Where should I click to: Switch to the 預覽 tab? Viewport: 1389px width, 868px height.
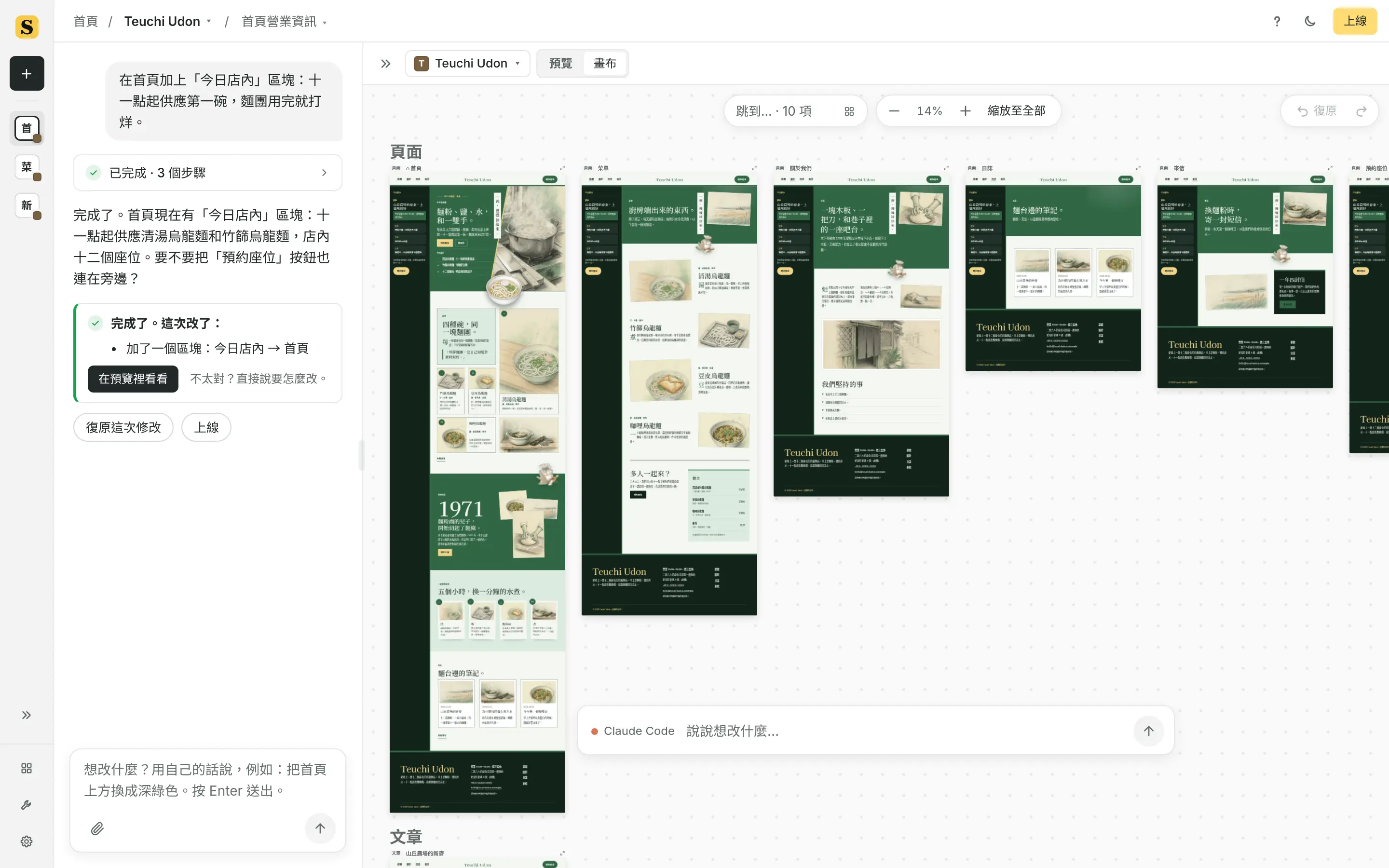tap(560, 63)
